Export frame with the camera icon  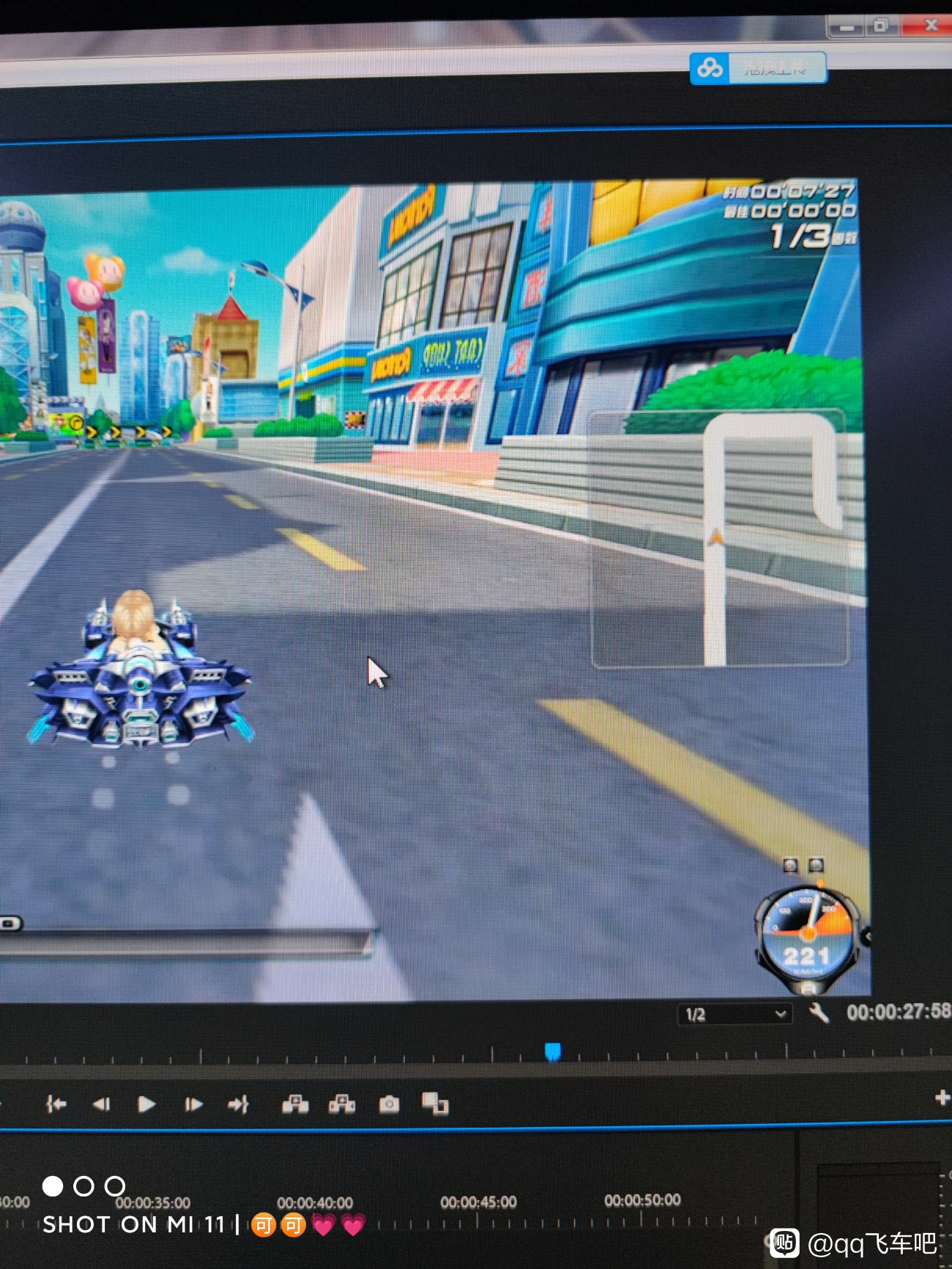(x=389, y=1104)
